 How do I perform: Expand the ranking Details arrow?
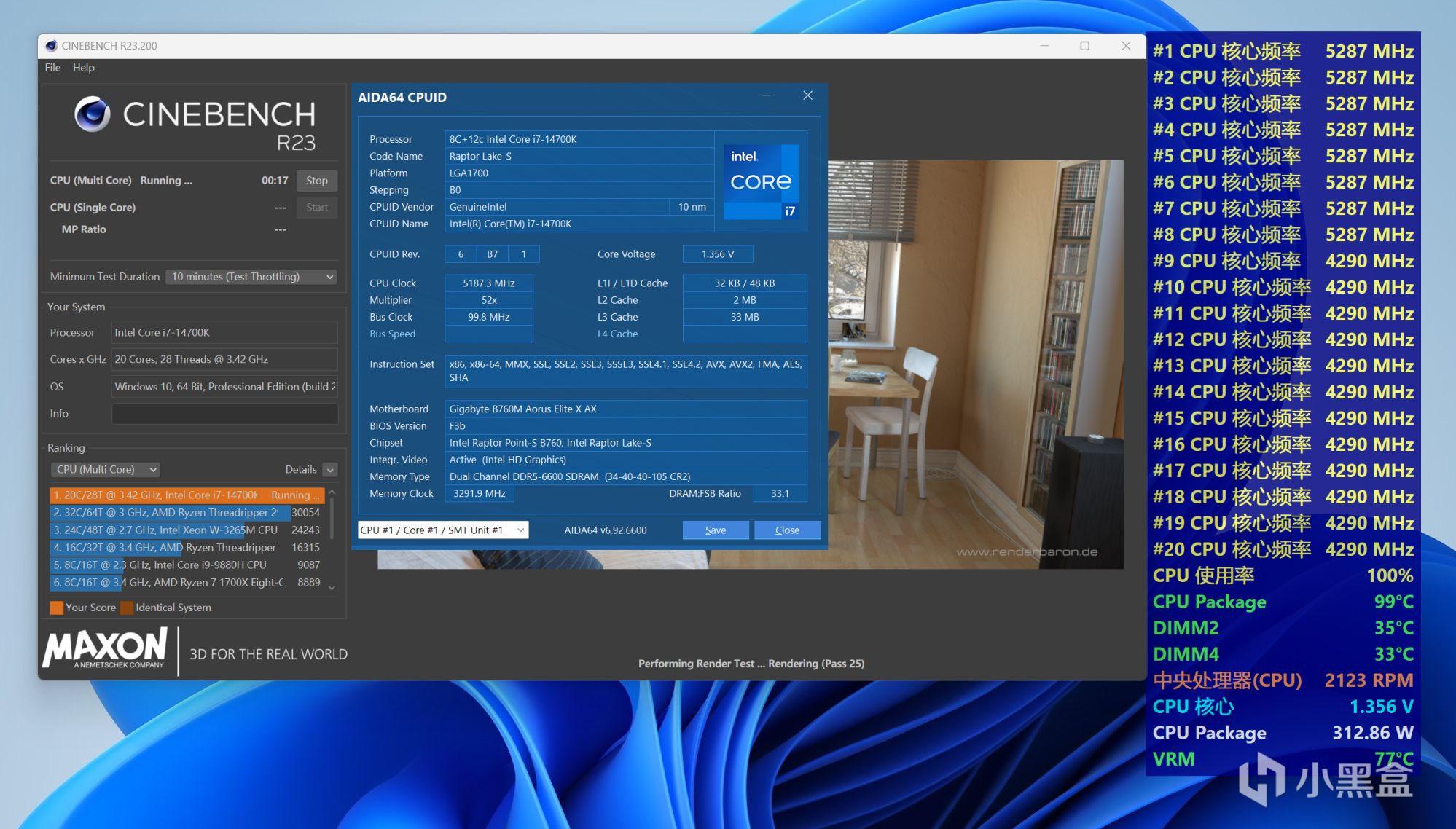330,470
